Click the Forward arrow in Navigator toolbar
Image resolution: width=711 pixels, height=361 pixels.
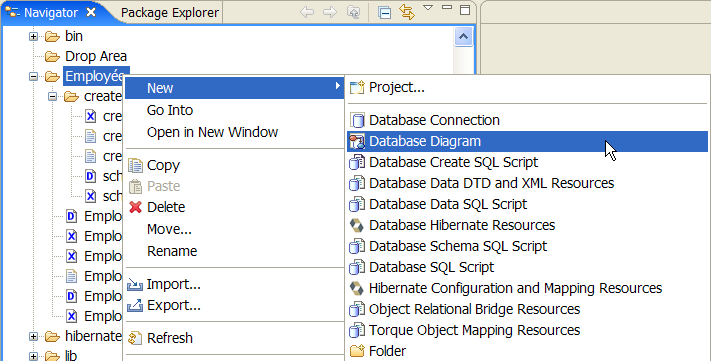click(330, 12)
